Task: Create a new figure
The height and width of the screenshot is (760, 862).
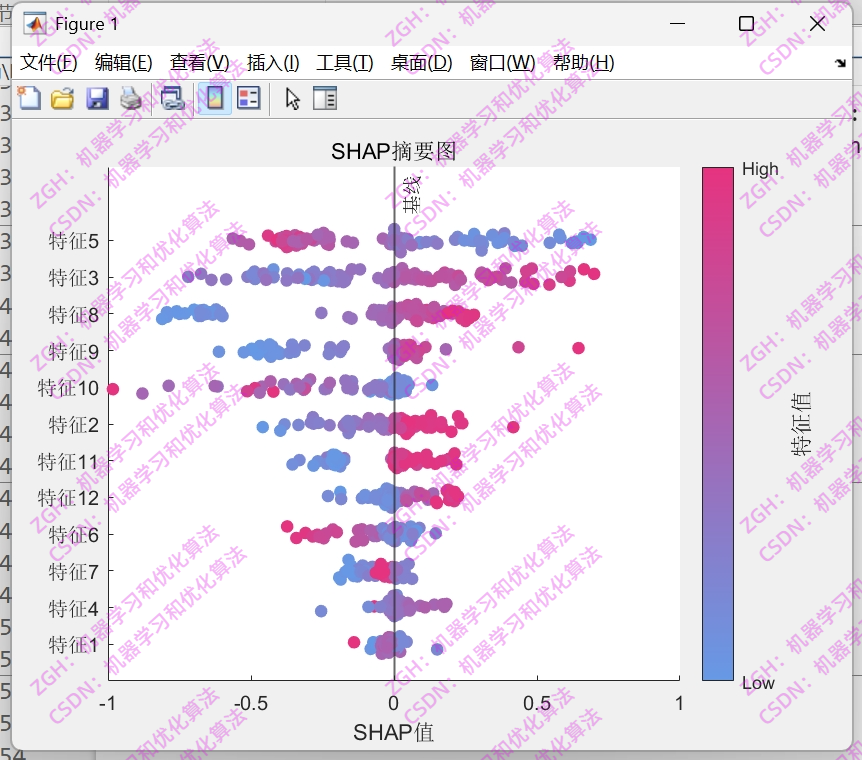Action: pos(29,98)
